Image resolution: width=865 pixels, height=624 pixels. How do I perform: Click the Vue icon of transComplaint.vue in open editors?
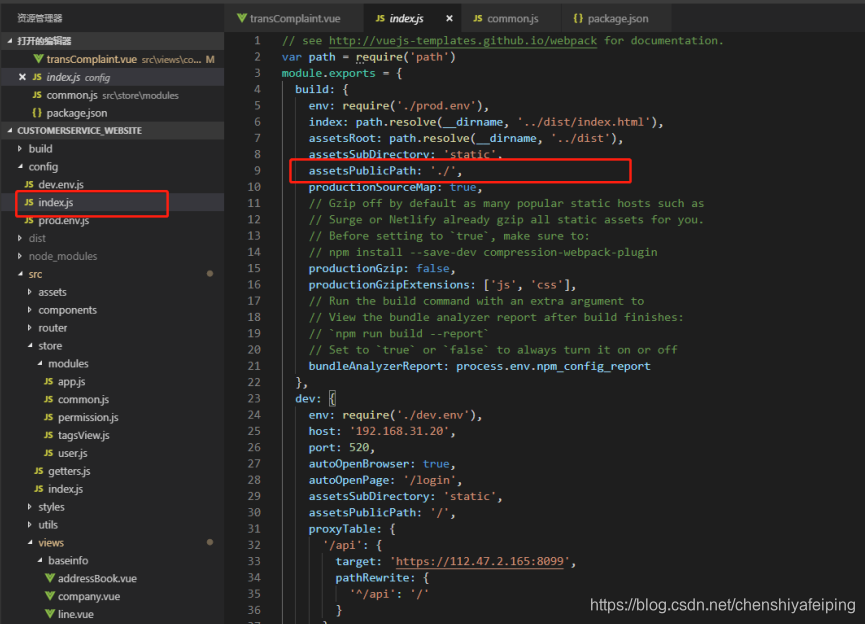tap(38, 58)
